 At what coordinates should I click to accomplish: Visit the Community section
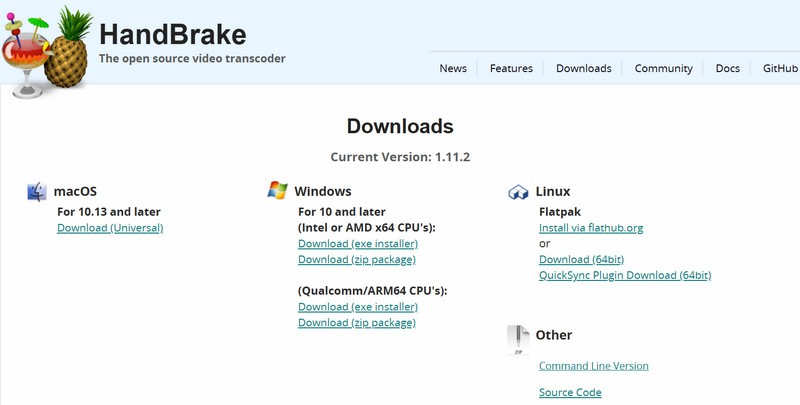pos(663,68)
